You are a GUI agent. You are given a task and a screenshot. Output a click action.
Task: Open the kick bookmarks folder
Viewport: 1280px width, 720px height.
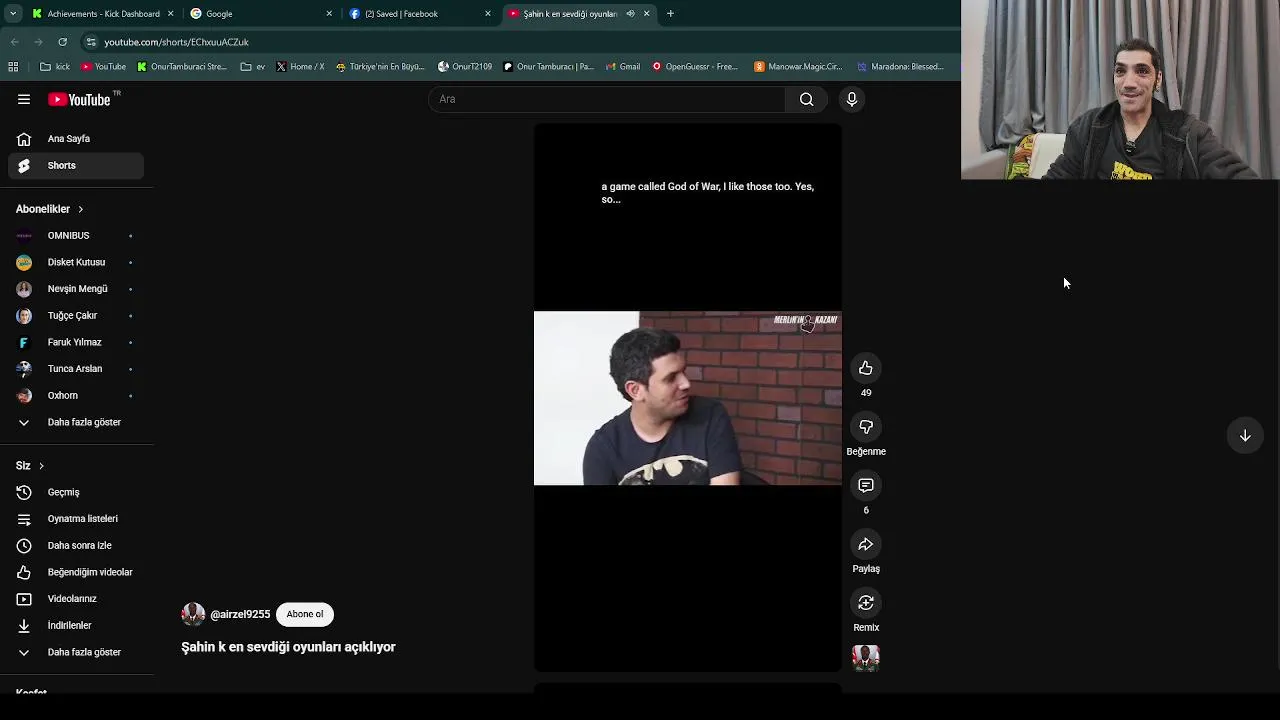pos(56,67)
